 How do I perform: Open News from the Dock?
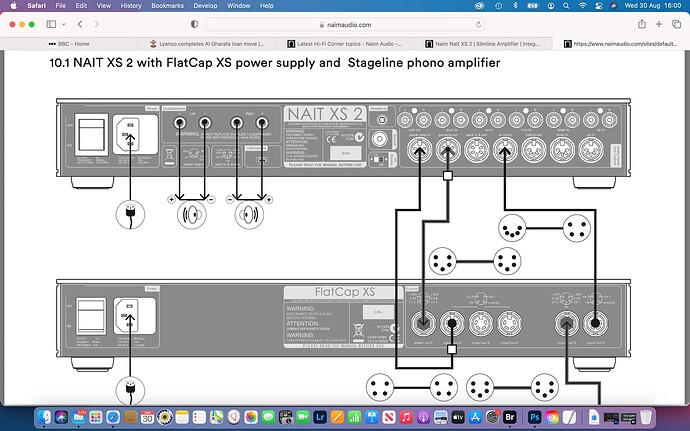point(389,416)
